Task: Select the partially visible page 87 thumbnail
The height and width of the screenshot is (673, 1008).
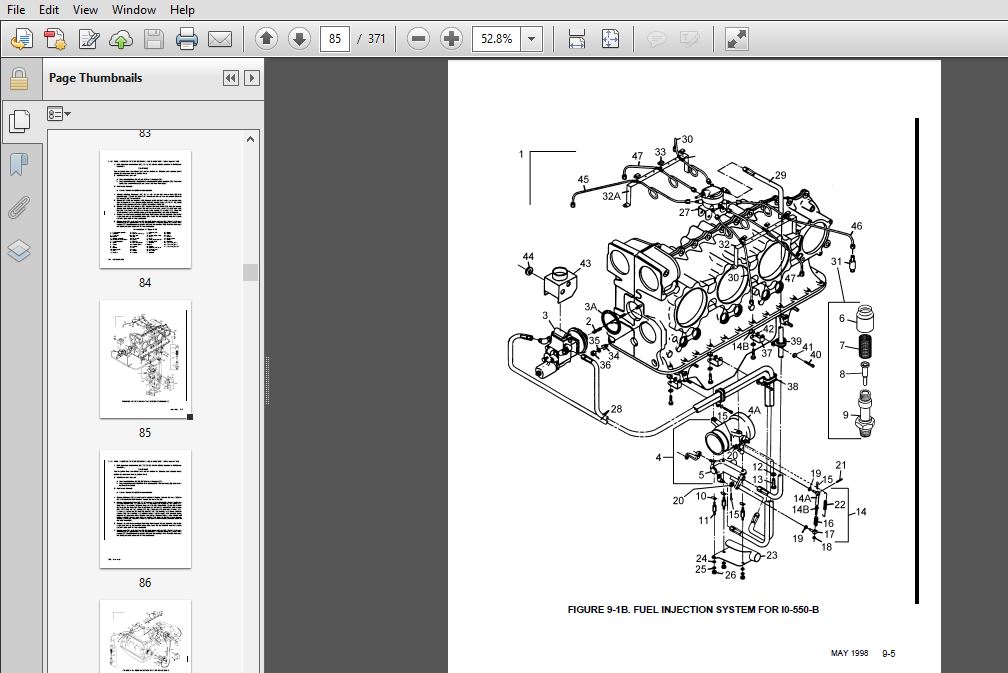Action: pyautogui.click(x=145, y=636)
